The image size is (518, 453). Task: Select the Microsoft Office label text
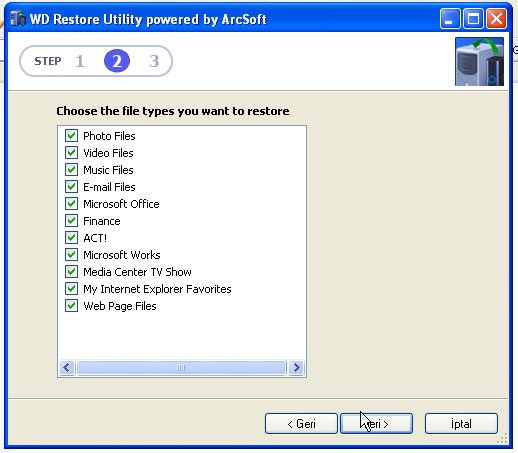(121, 204)
